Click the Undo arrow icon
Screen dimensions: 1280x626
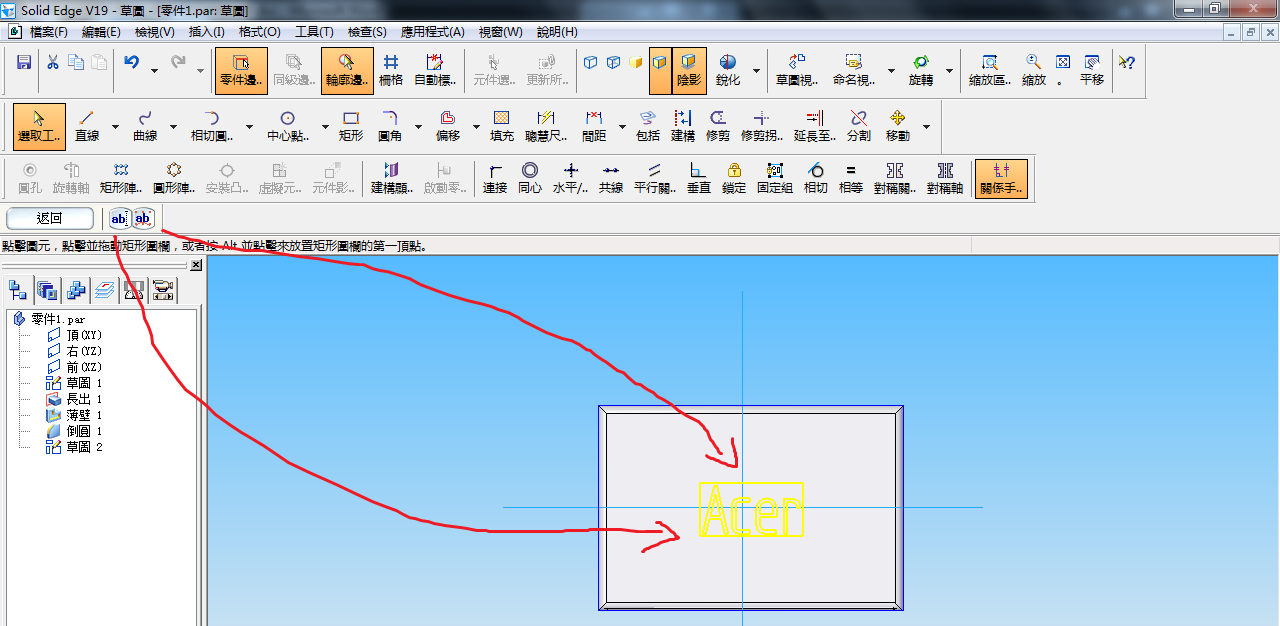132,62
